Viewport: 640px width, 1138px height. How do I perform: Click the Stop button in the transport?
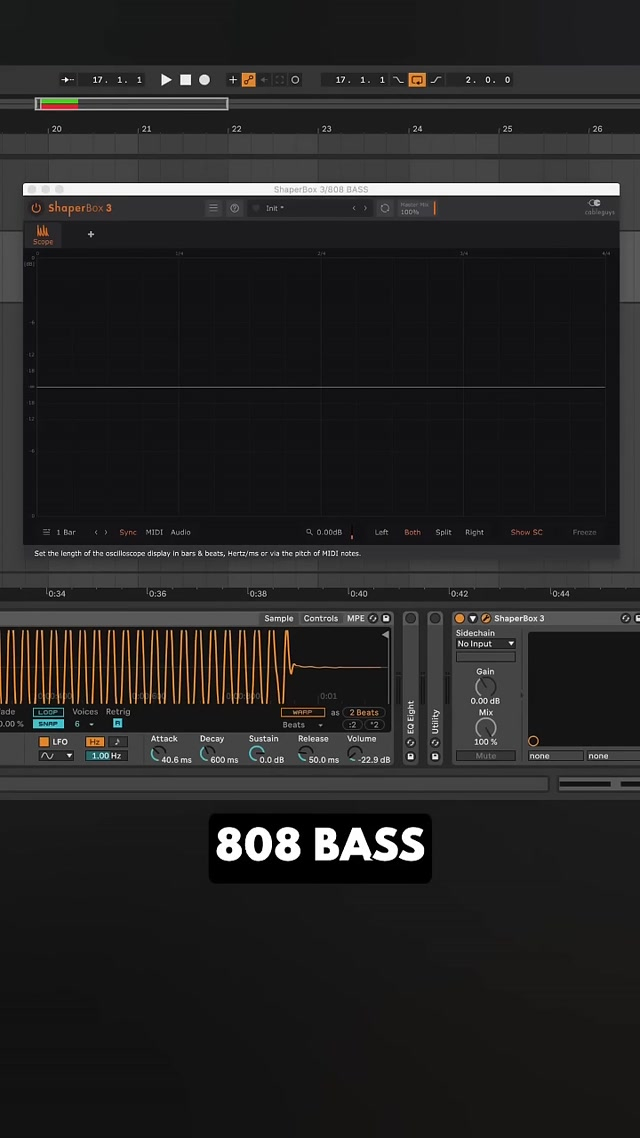[185, 80]
